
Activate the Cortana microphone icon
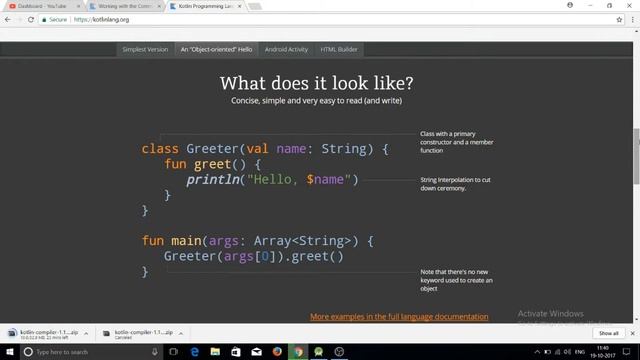click(x=155, y=352)
